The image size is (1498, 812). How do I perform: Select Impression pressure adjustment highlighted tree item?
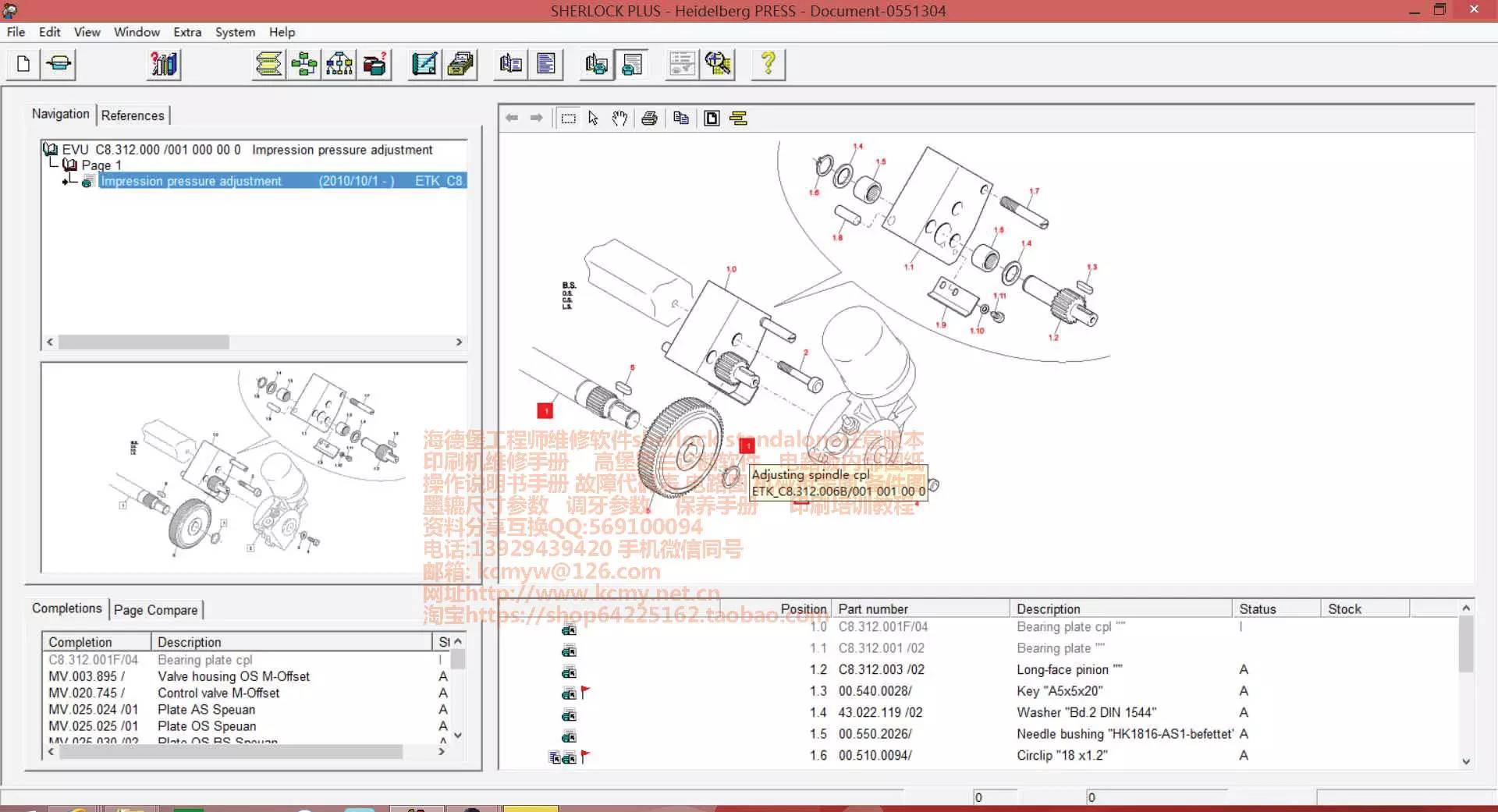click(282, 181)
